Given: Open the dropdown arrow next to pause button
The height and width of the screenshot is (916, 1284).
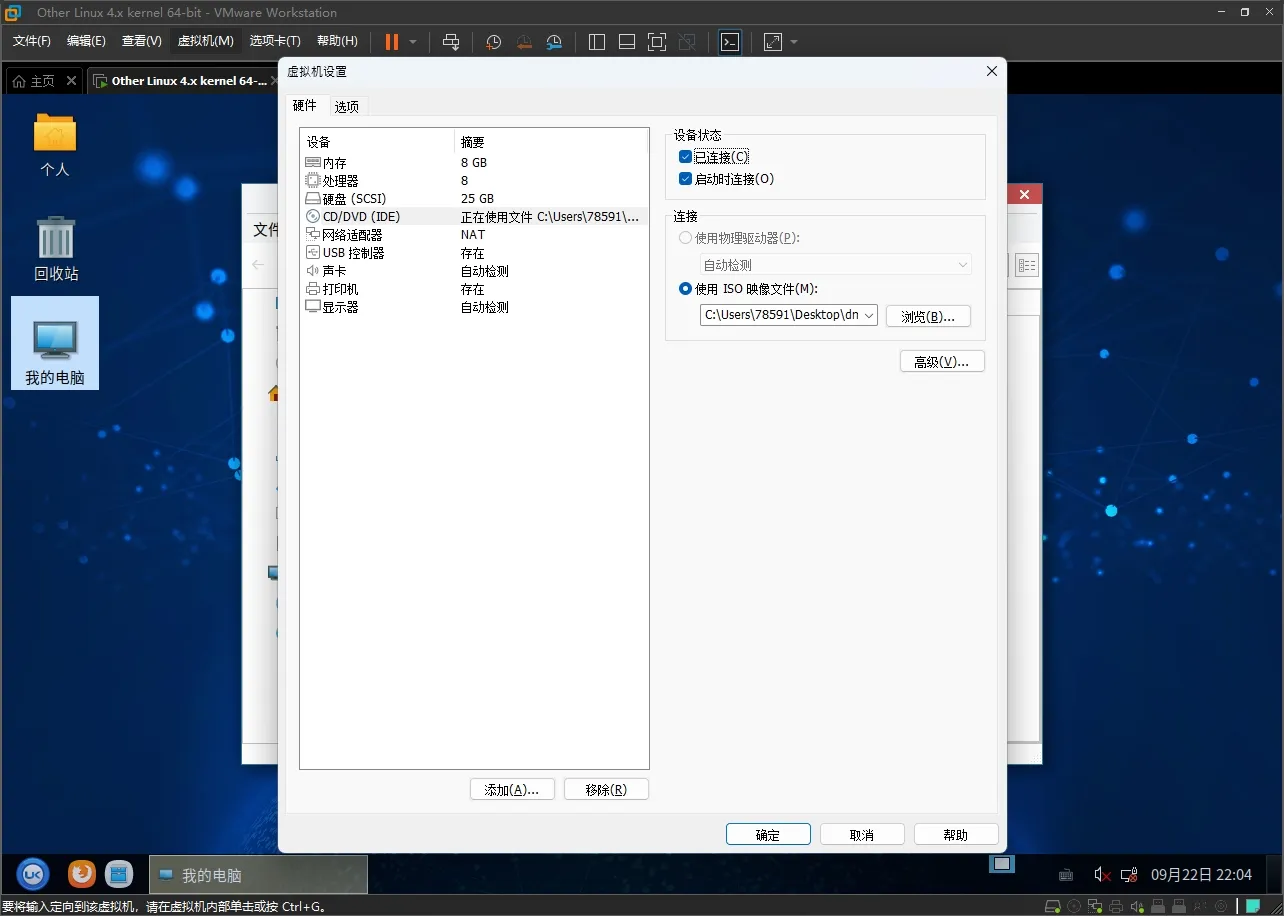Looking at the screenshot, I should pos(413,42).
